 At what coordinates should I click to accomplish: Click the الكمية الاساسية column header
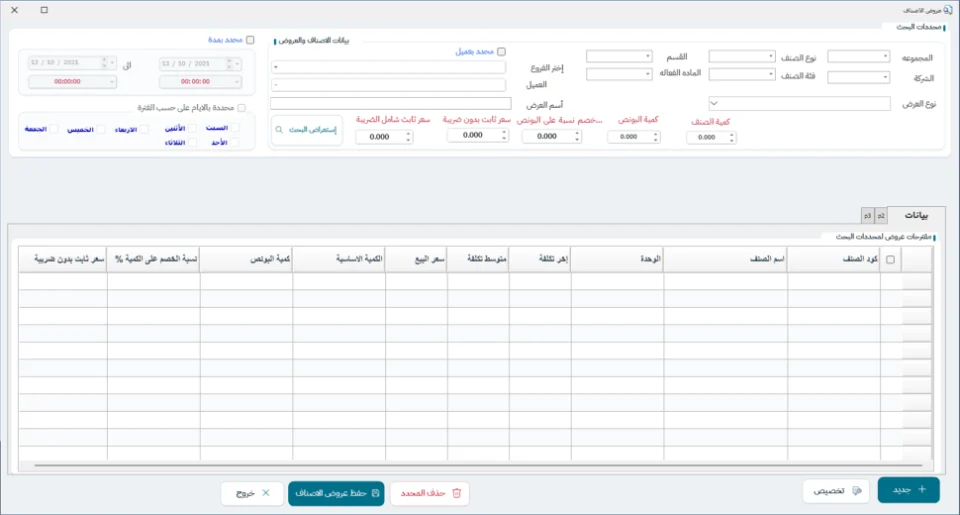tap(339, 259)
